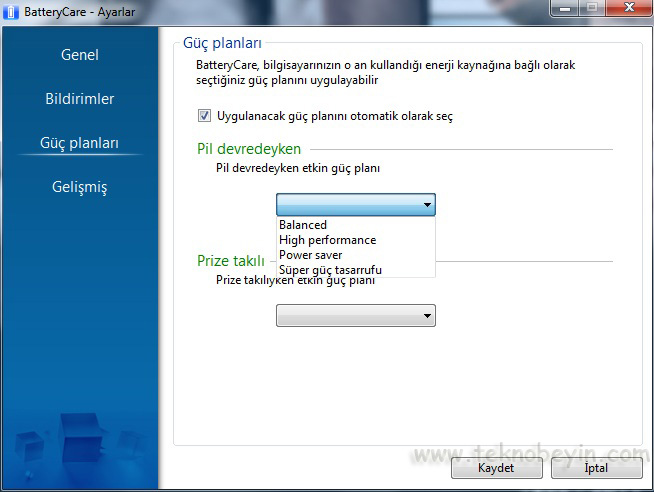Open the Genel settings tab

pos(80,55)
